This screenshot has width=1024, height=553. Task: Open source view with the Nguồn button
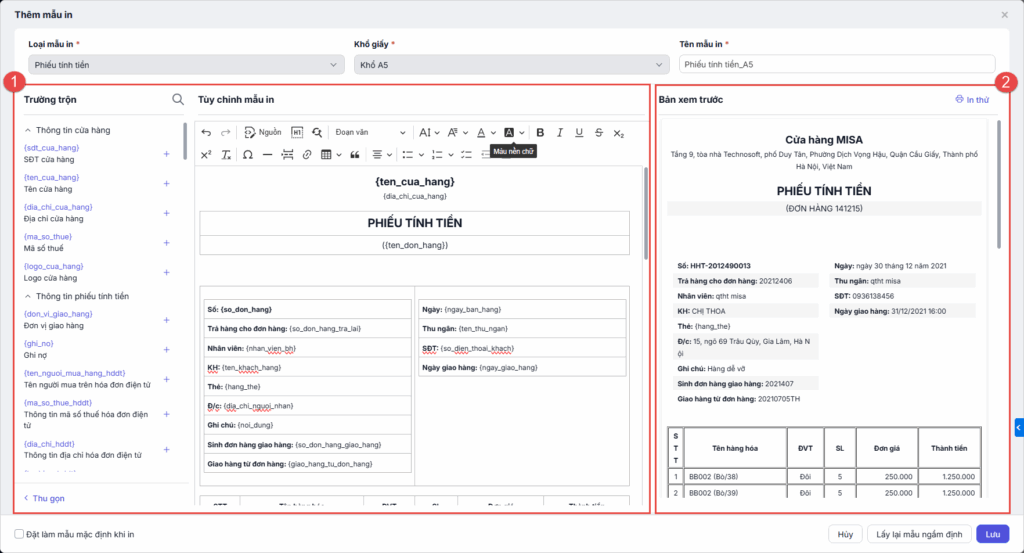(x=263, y=133)
